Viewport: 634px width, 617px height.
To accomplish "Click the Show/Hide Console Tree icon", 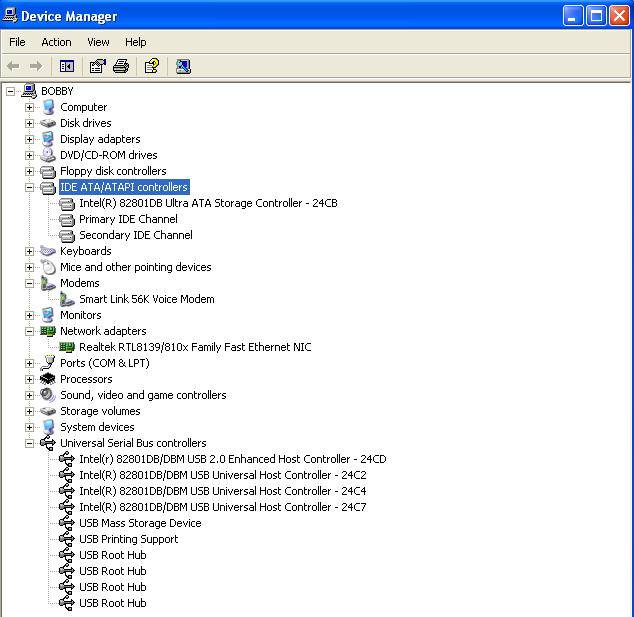I will pos(67,66).
